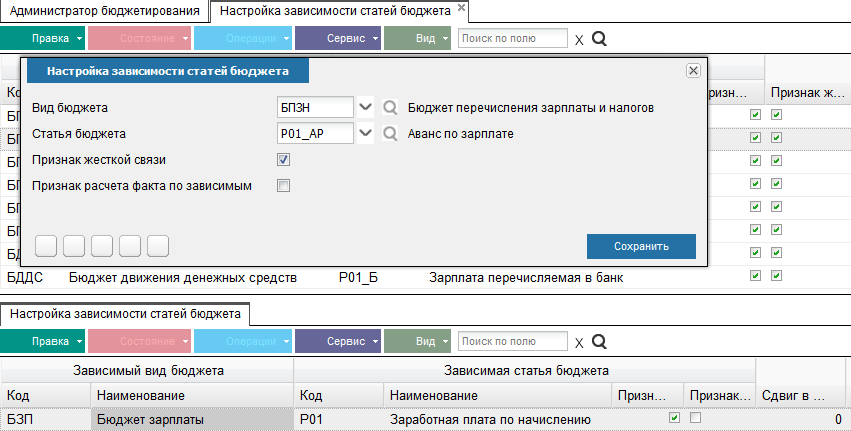This screenshot has height=431, width=851.
Task: Click Наименование header under Зависимый вид бюджета
Action: click(x=192, y=396)
